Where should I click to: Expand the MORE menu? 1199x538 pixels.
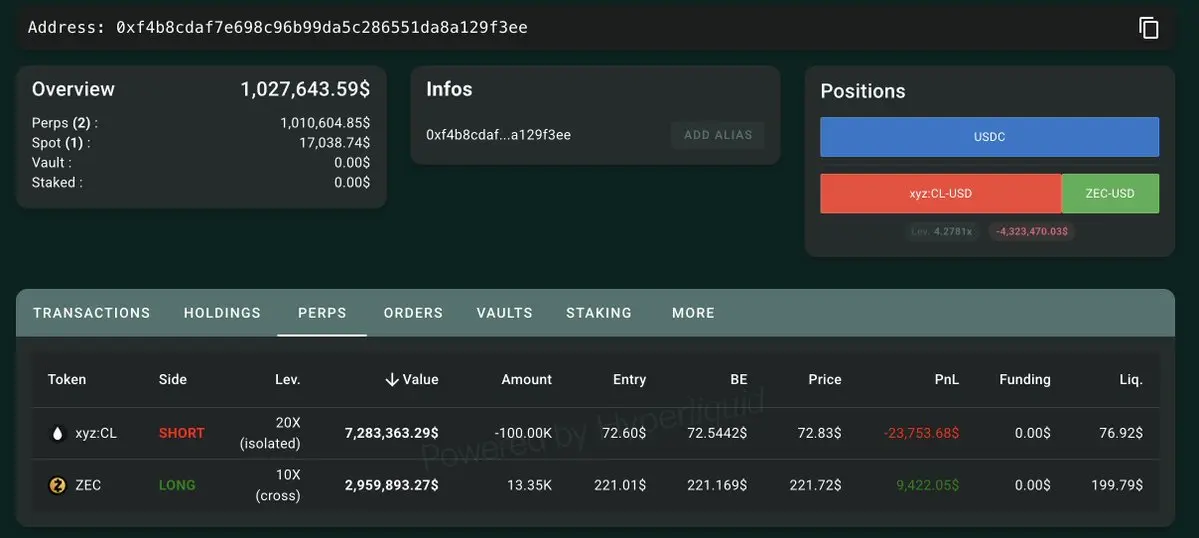(694, 313)
